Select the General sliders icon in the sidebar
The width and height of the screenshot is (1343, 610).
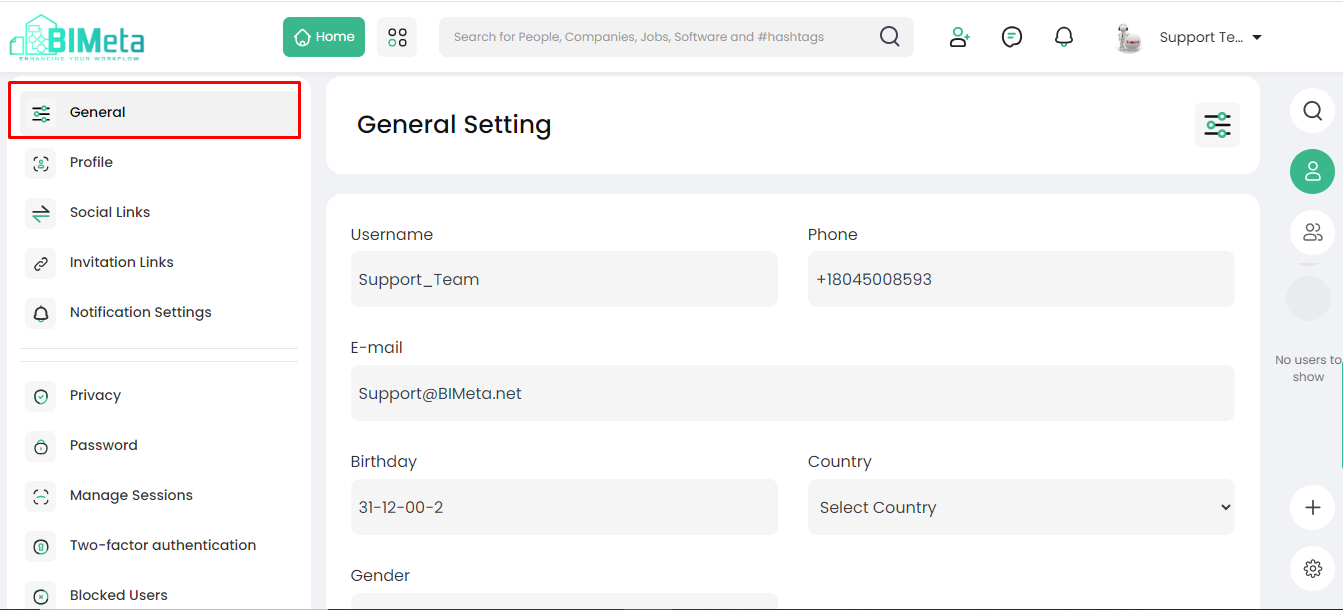pos(41,113)
